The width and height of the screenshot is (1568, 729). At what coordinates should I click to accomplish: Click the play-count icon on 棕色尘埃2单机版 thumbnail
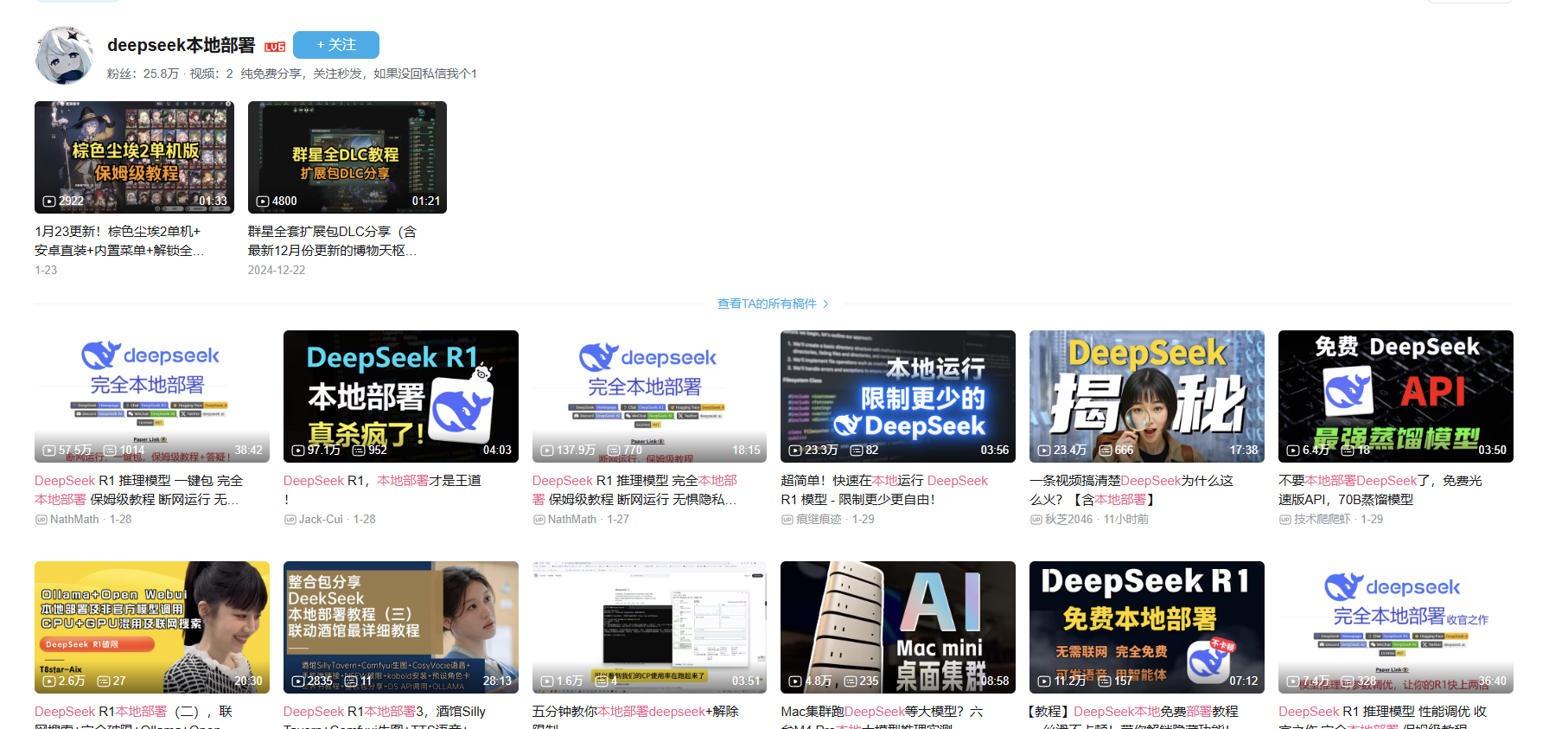click(x=49, y=201)
